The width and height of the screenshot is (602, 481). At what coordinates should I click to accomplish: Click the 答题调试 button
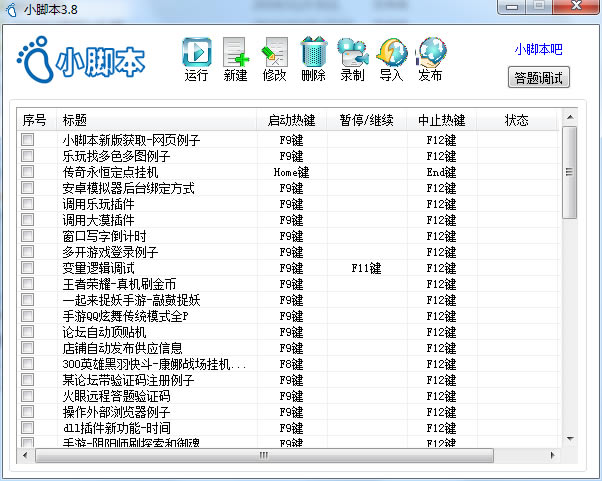[538, 78]
